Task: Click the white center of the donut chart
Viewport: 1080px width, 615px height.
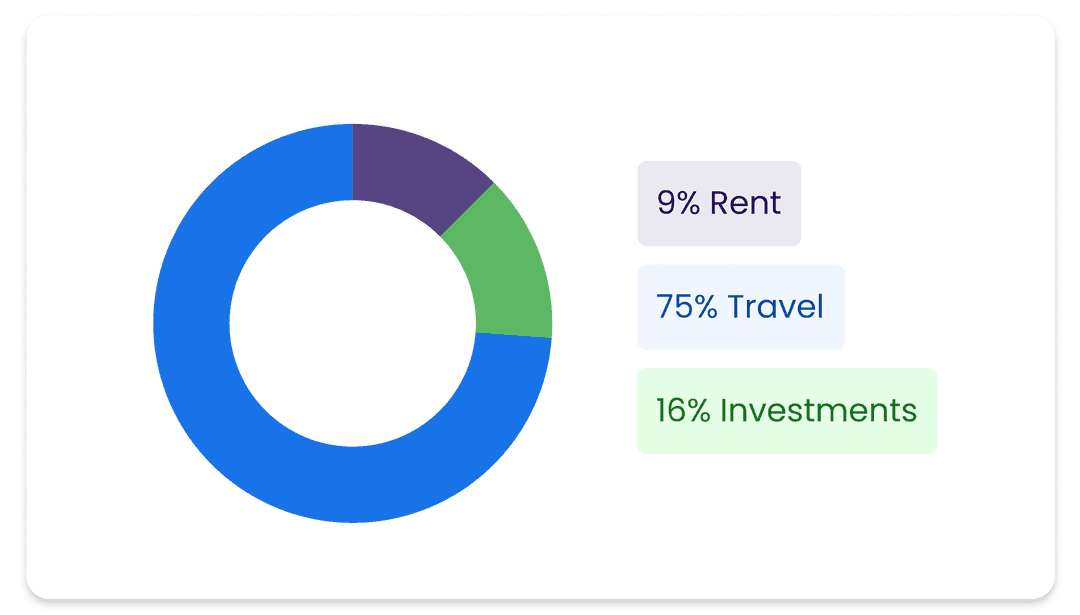Action: coord(352,323)
